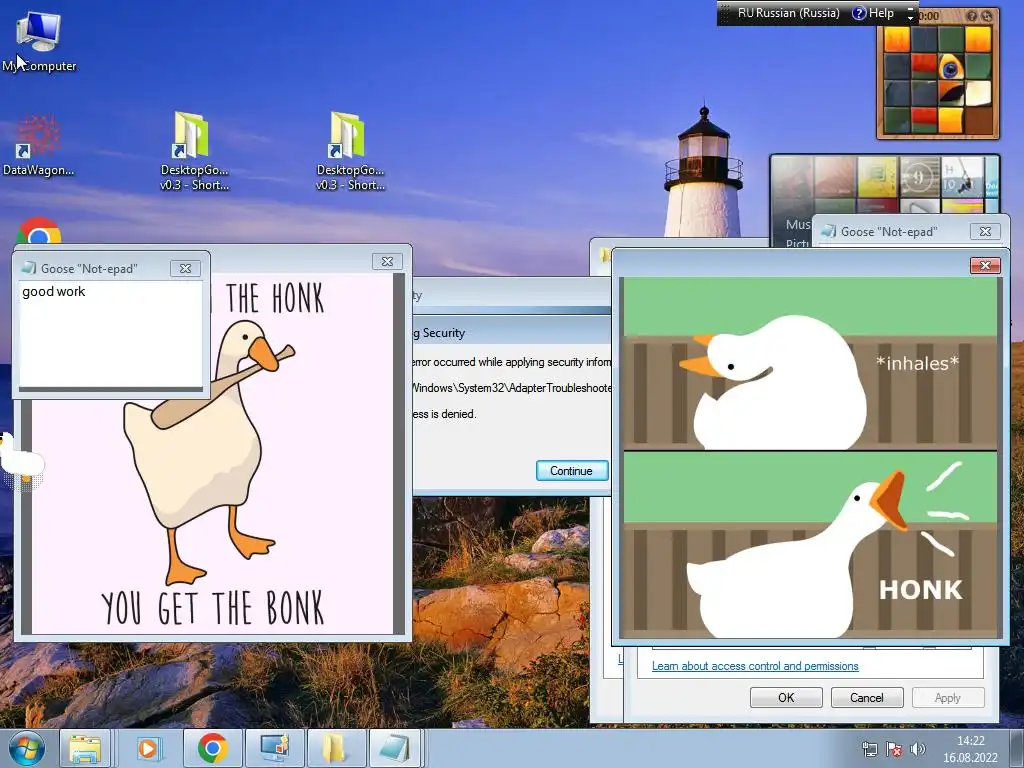Click inside the Not-epad text area
This screenshot has width=1024, height=768.
click(x=110, y=334)
